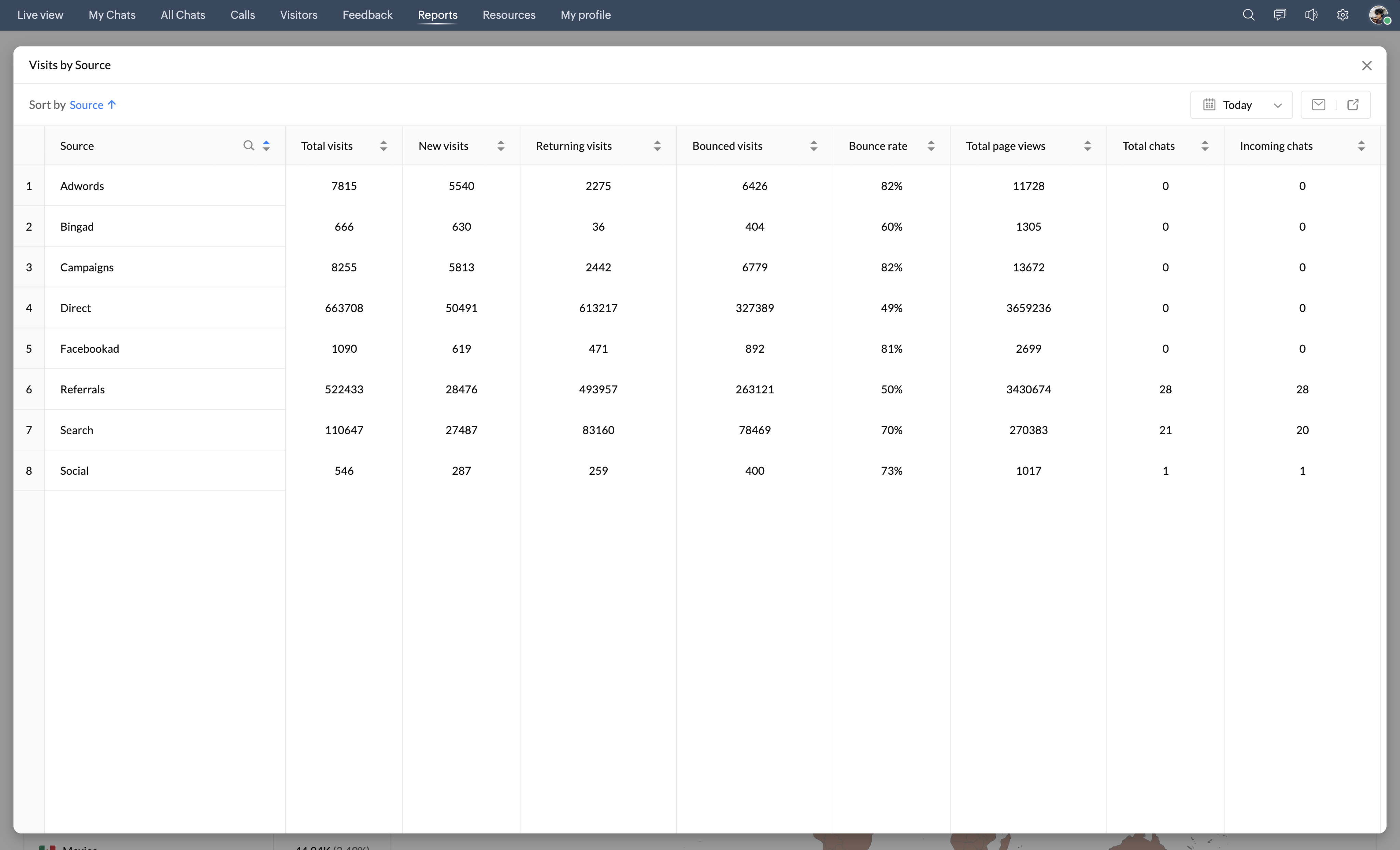Click the speaker sound notification icon
This screenshot has width=1400, height=850.
pos(1311,15)
